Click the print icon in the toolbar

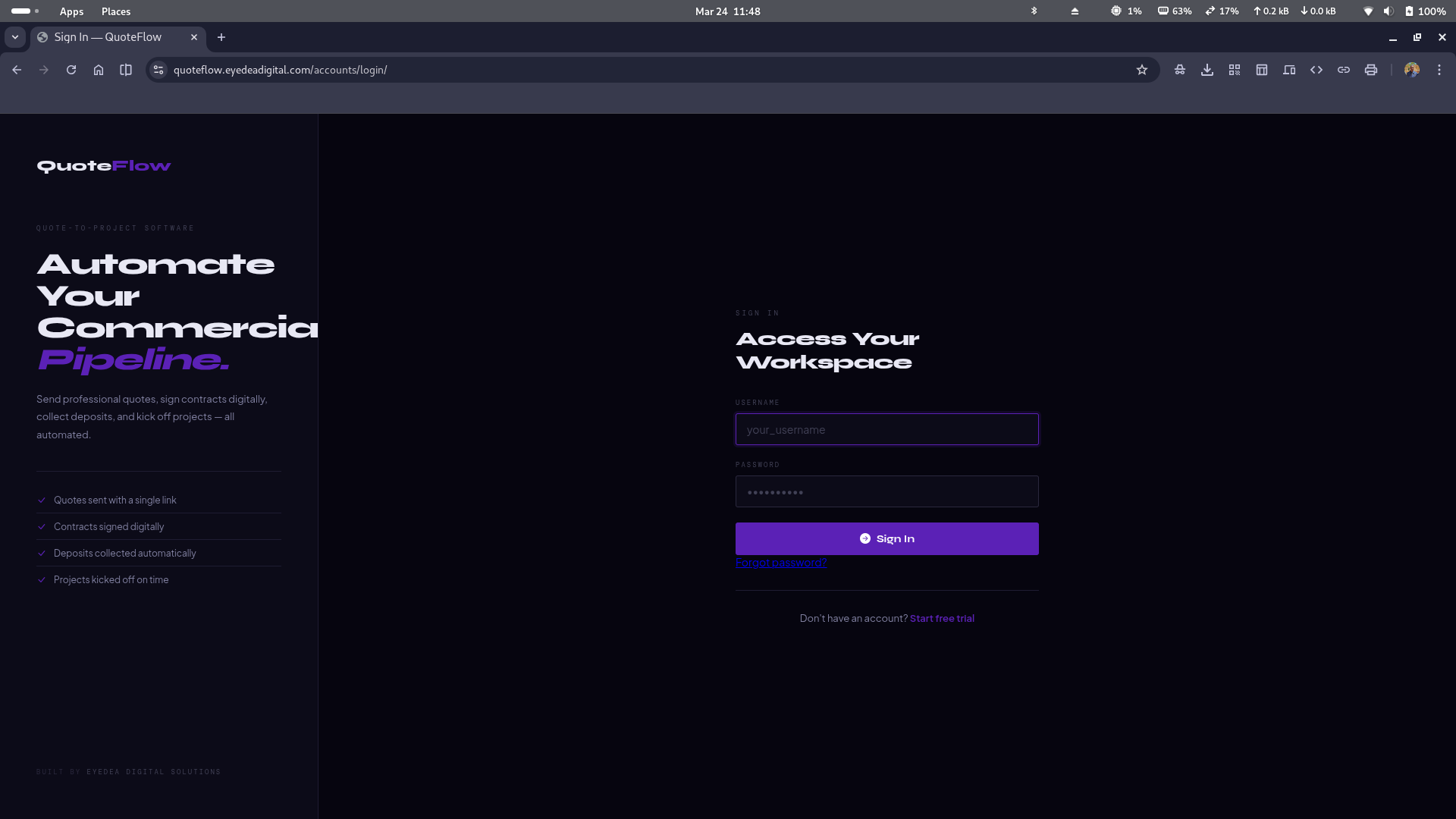click(1371, 70)
